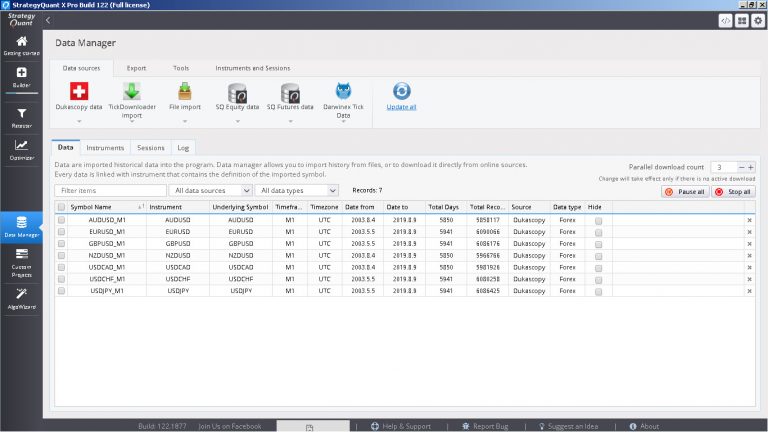Open File import tool
The image size is (768, 432).
coord(185,93)
